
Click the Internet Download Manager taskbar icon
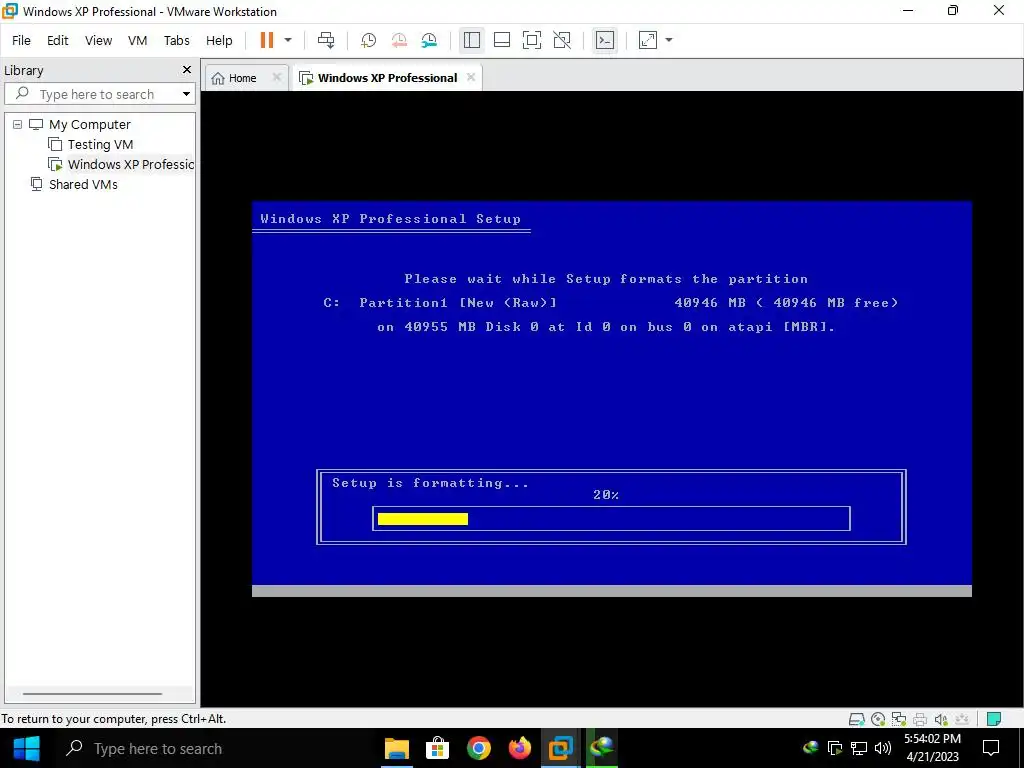click(x=601, y=748)
